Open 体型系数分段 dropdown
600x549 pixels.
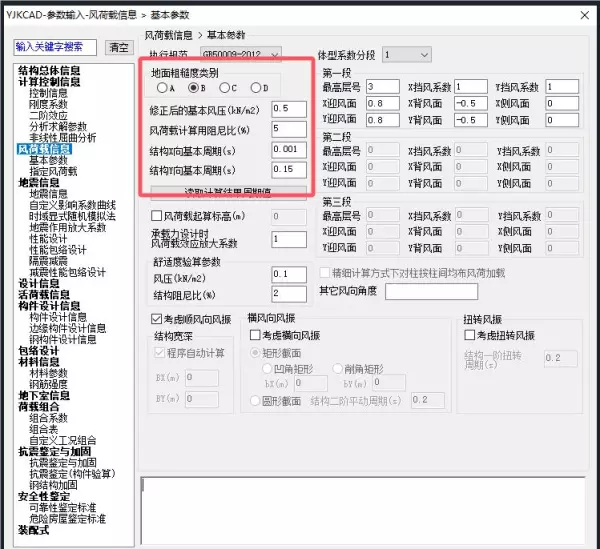(407, 55)
